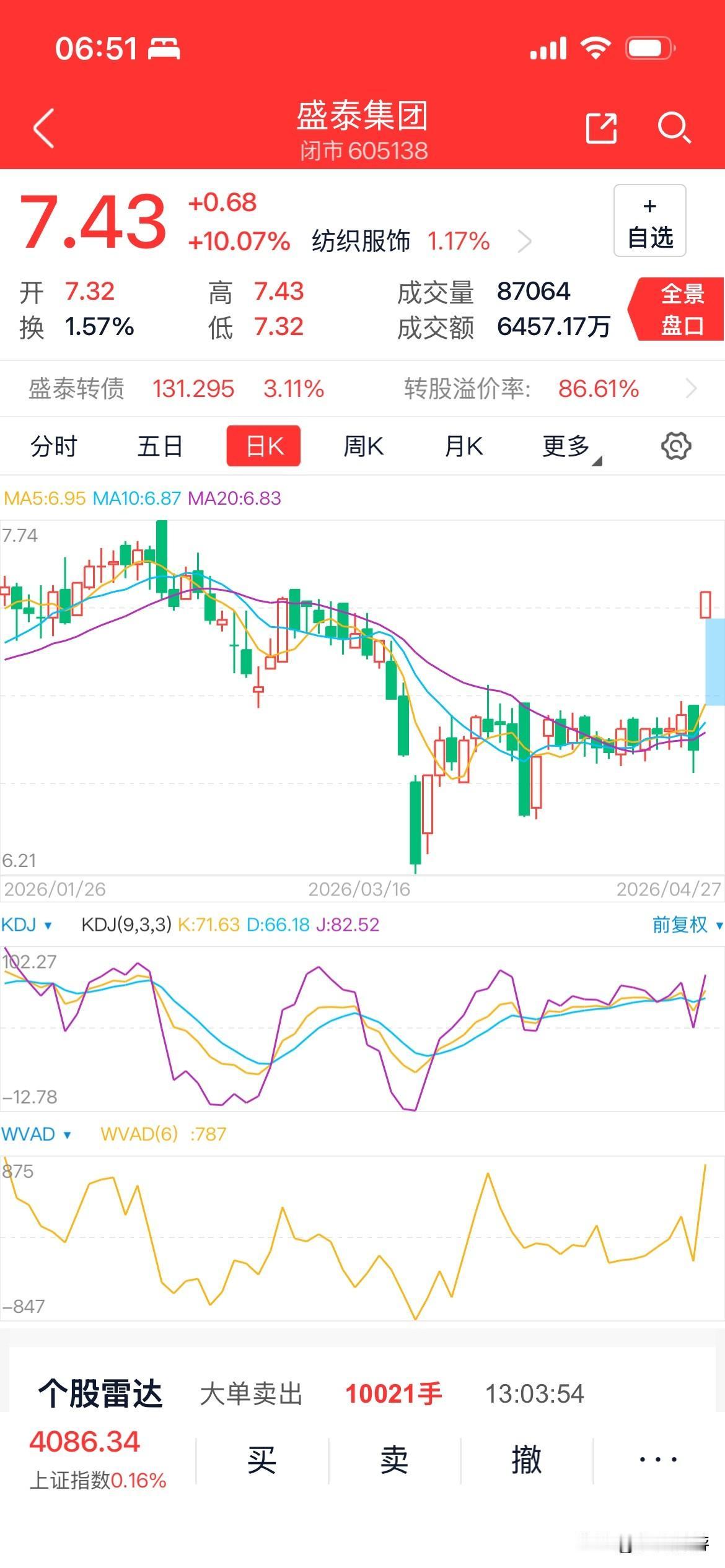Tap the WVAD(6) :787 value label
Screen dimensions: 725x1568
pos(164,1134)
